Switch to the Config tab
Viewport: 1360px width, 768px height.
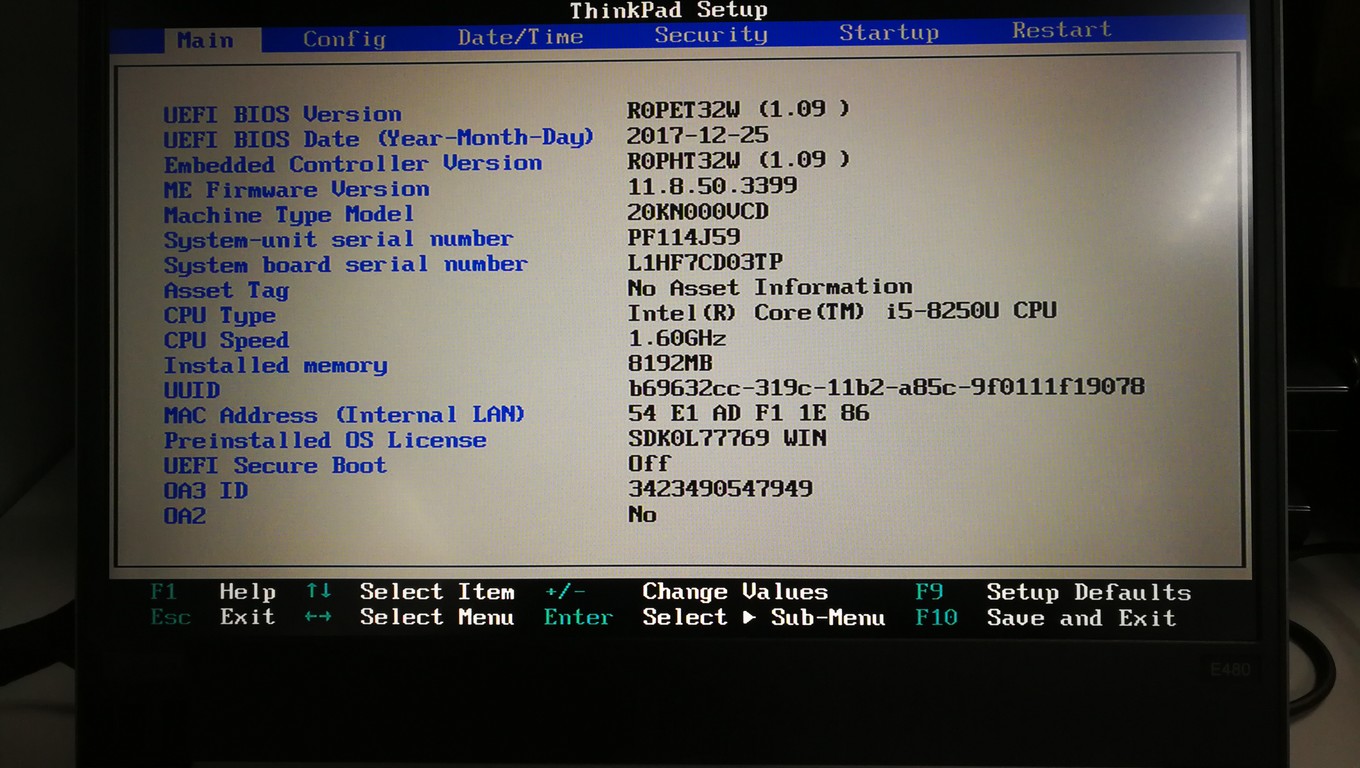(344, 39)
